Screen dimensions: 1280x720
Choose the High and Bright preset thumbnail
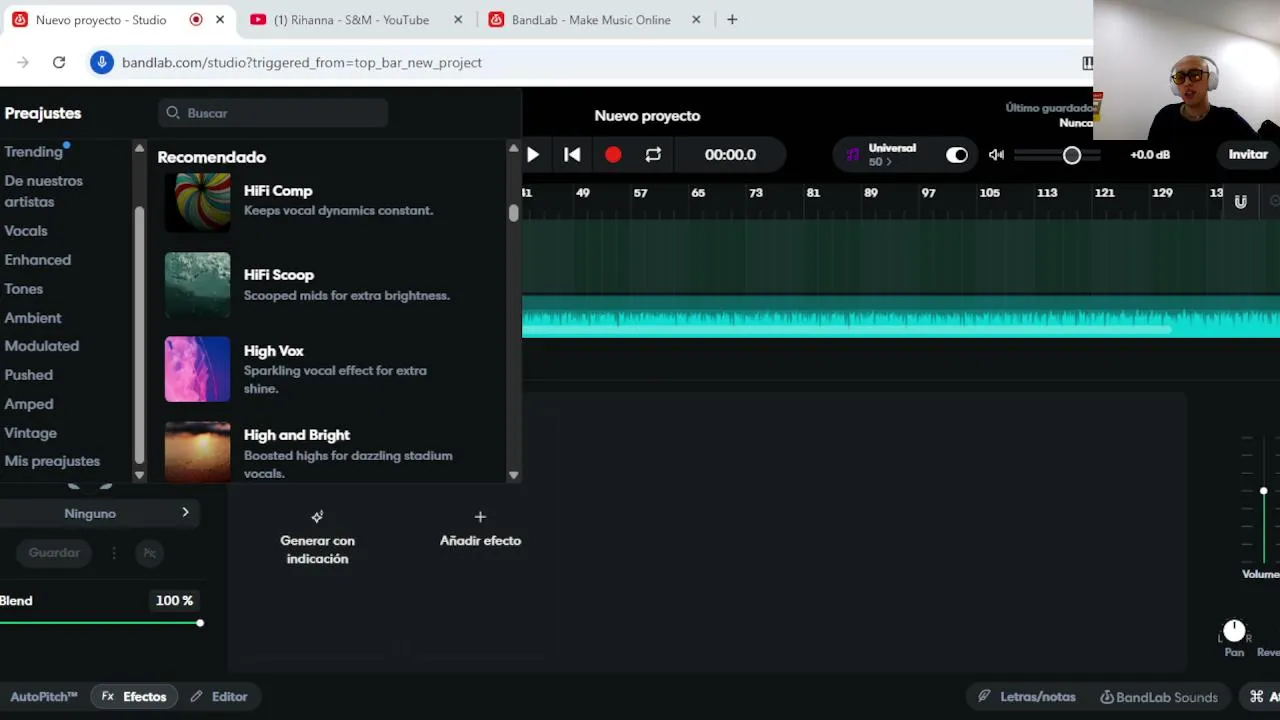click(197, 452)
